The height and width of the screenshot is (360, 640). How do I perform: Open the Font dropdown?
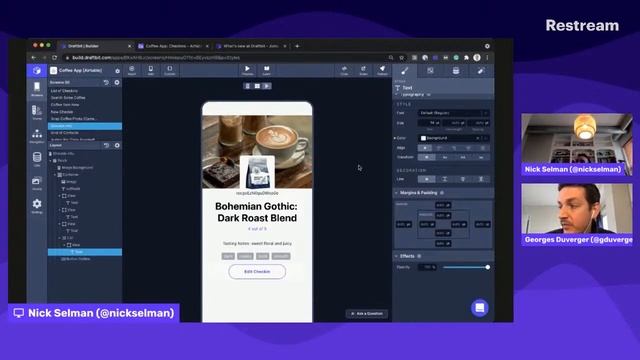point(453,113)
